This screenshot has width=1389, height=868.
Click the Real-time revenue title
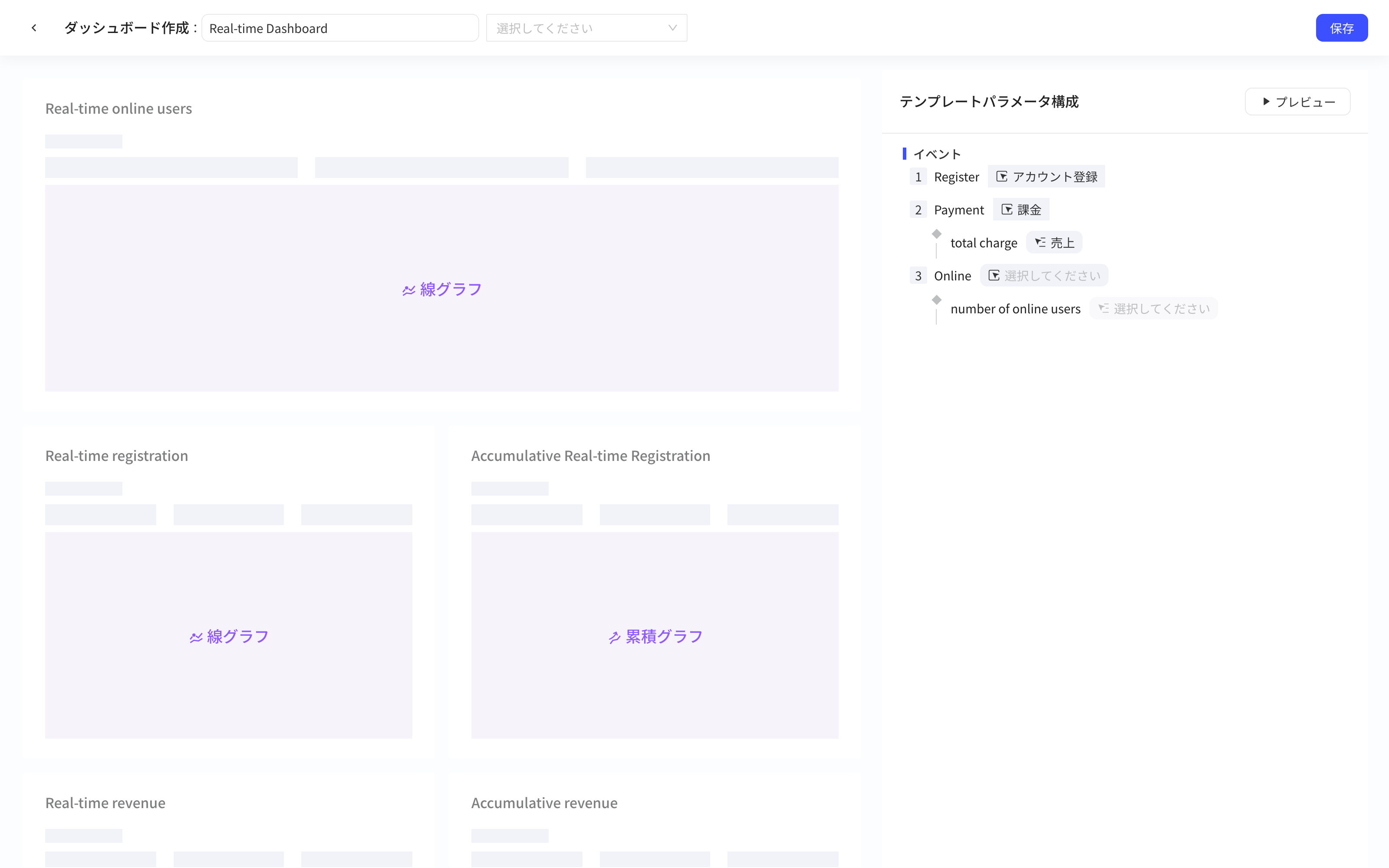pyautogui.click(x=105, y=802)
